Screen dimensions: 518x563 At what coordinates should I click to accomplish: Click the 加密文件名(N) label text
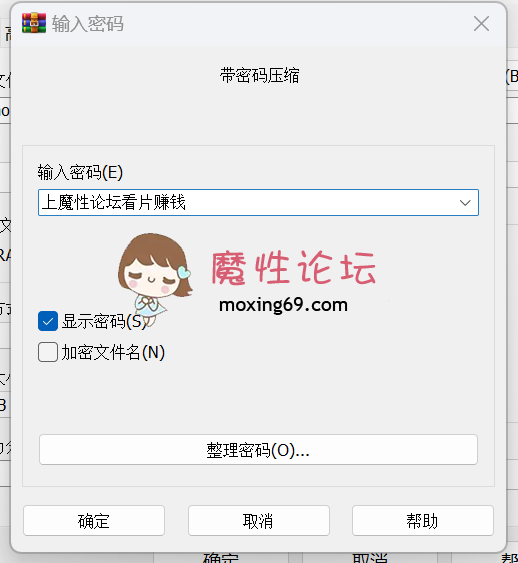coord(113,352)
